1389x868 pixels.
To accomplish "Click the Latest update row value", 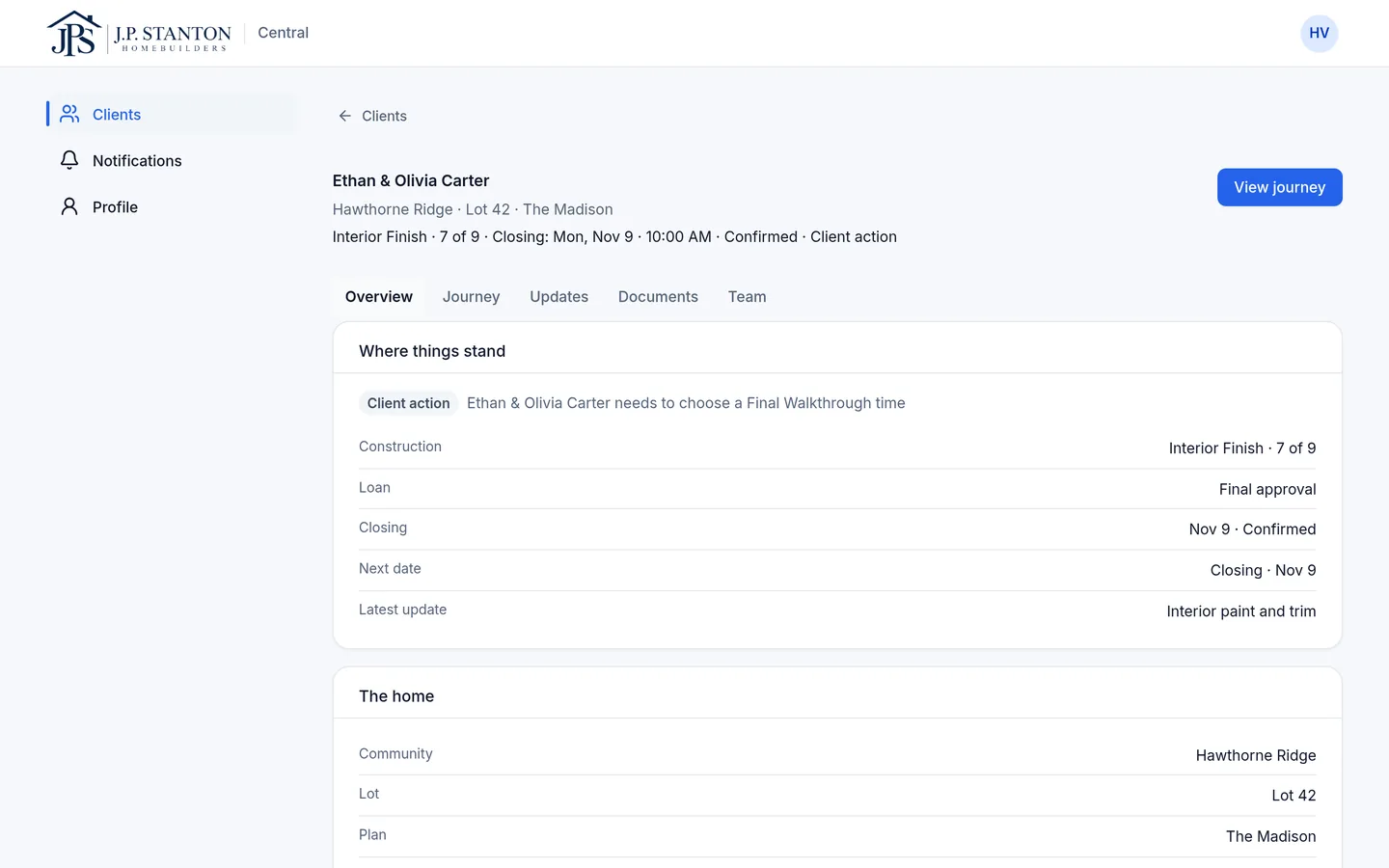I will 1240,611.
